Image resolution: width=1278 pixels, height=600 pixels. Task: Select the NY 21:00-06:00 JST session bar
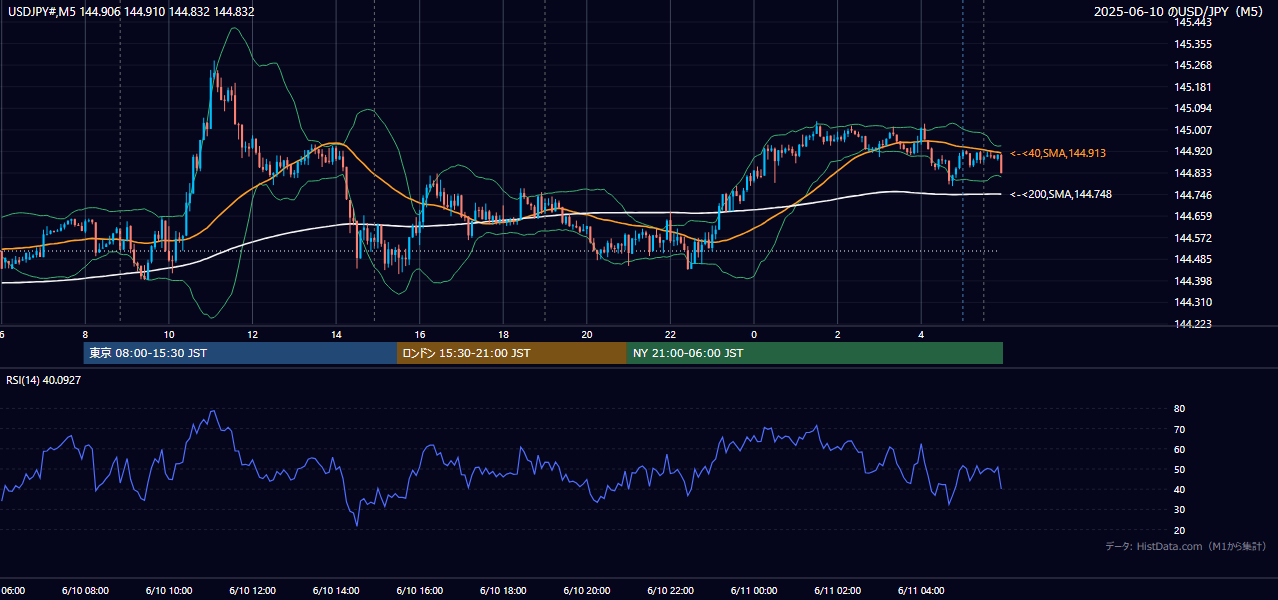(x=814, y=353)
